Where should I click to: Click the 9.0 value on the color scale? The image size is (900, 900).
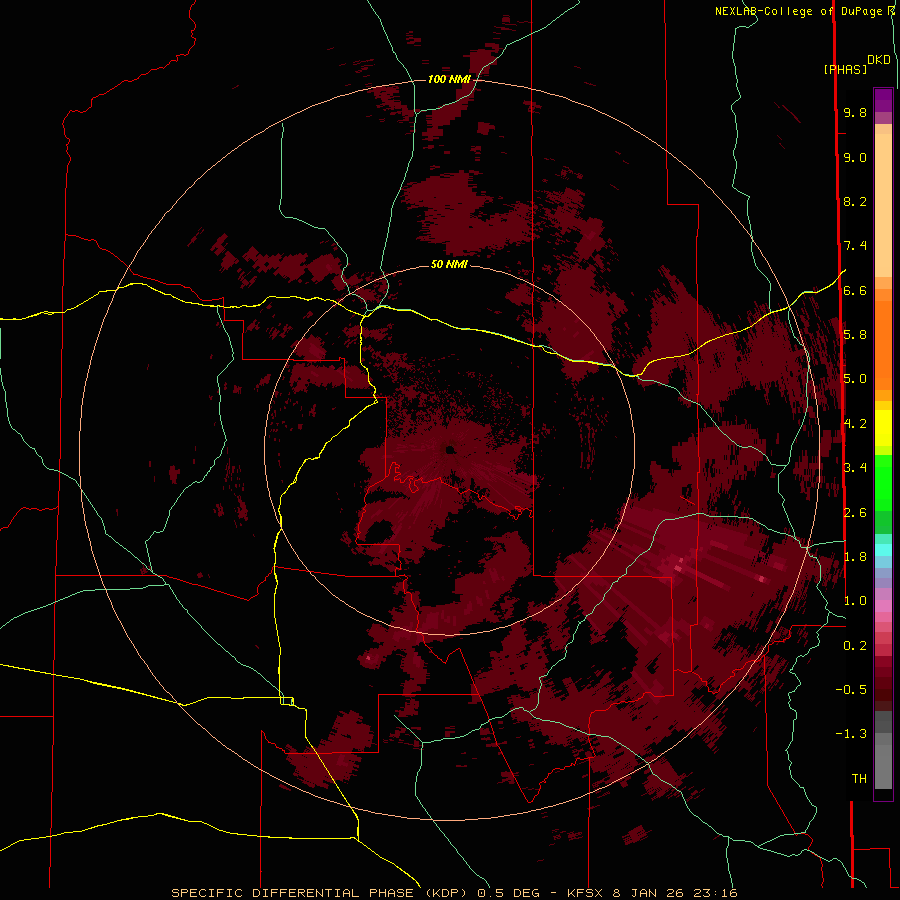855,157
